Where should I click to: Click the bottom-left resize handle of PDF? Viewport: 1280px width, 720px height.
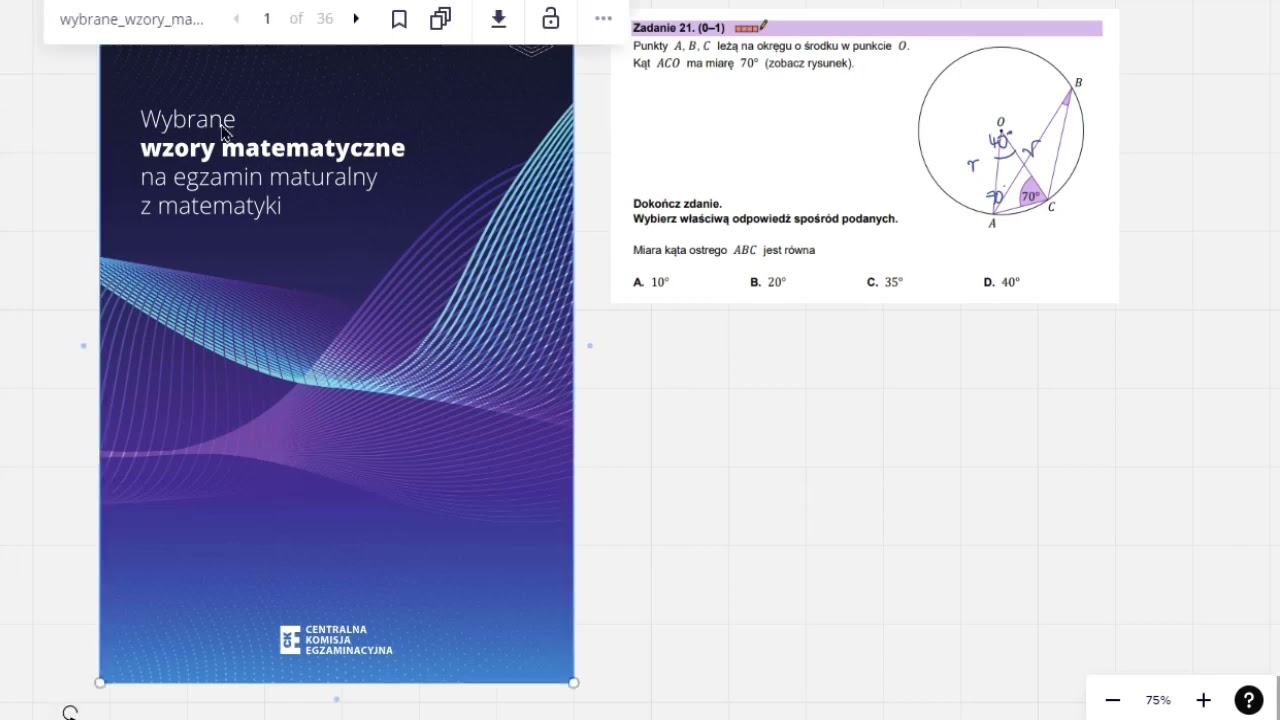pos(100,683)
